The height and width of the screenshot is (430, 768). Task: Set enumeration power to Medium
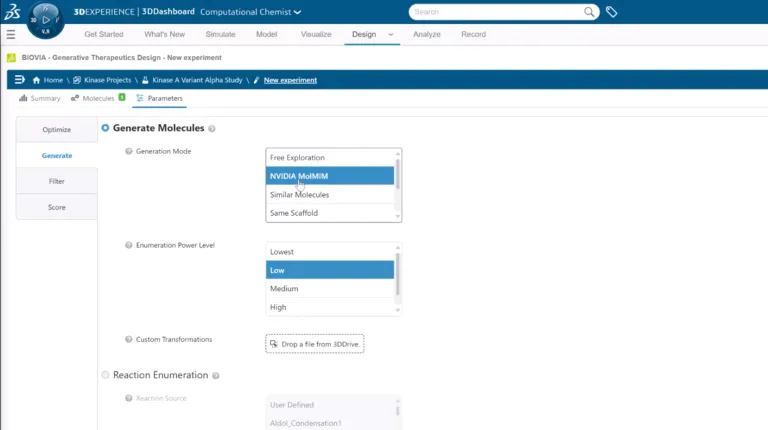pyautogui.click(x=330, y=288)
